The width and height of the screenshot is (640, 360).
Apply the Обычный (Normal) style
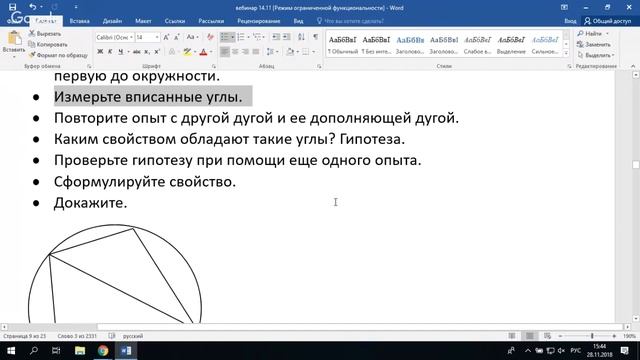[343, 44]
